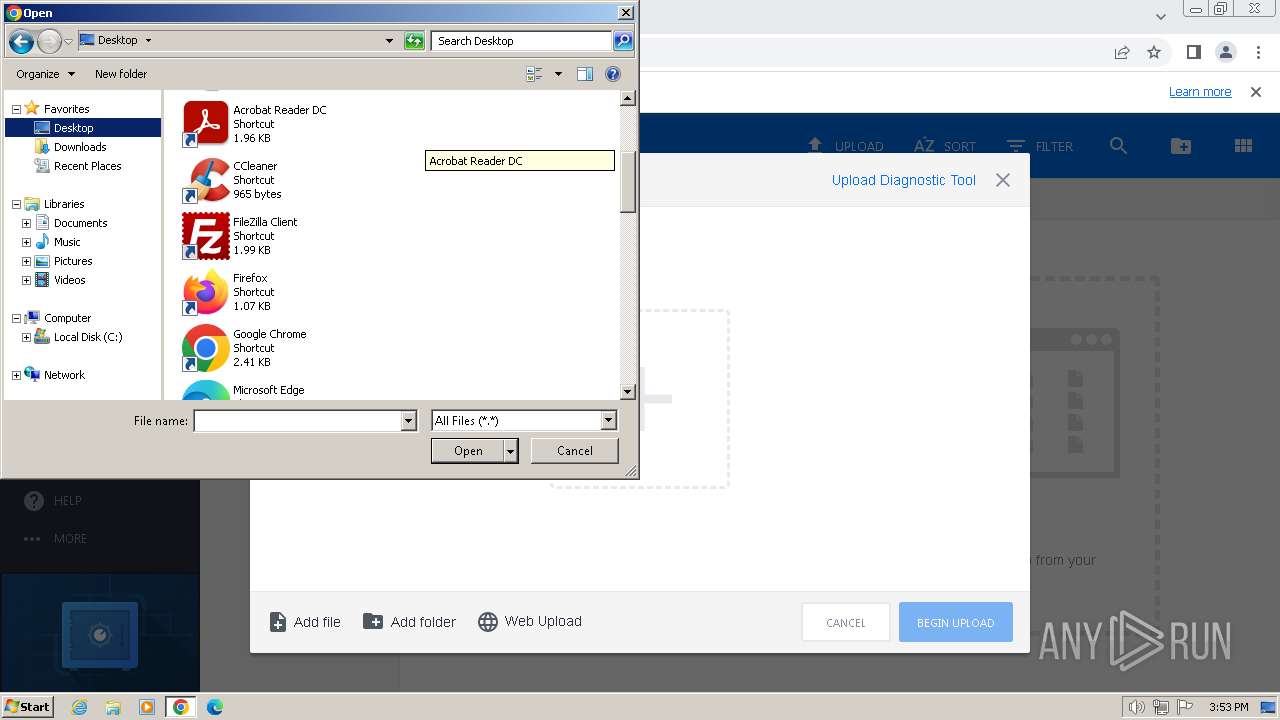Image resolution: width=1280 pixels, height=720 pixels.
Task: Open dialog help question-mark icon
Action: point(613,74)
